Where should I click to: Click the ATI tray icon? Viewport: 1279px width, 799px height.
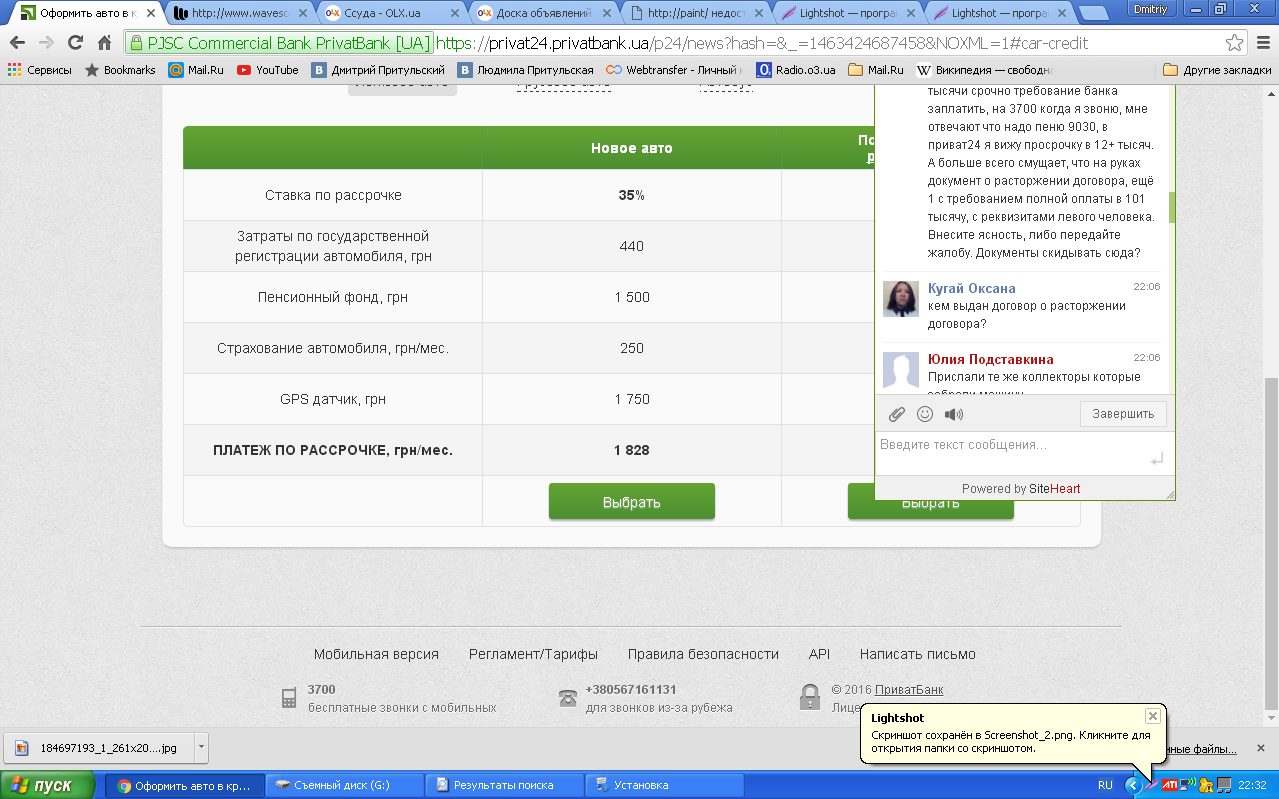(1168, 785)
